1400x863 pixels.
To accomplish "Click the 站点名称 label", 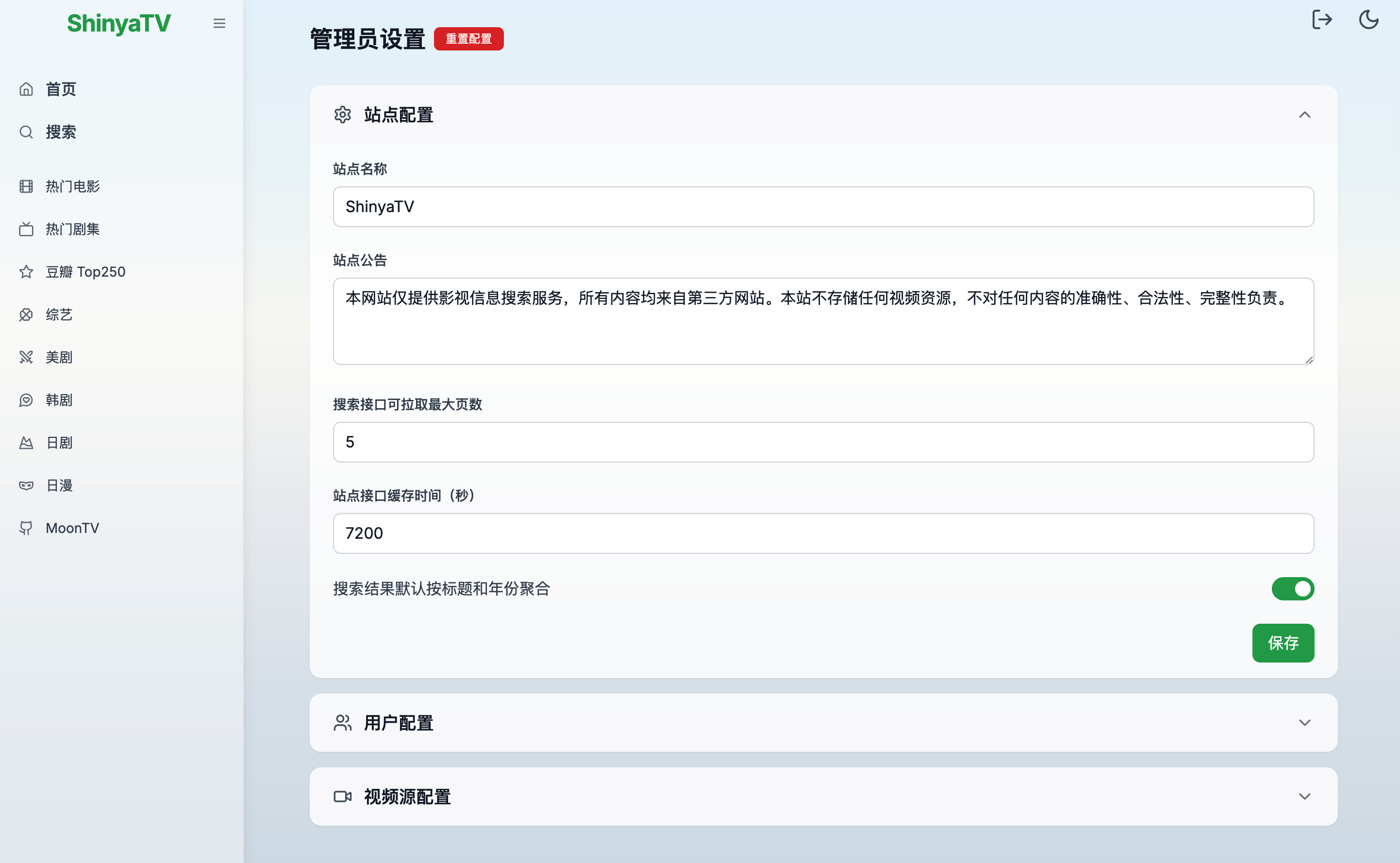I will (360, 169).
